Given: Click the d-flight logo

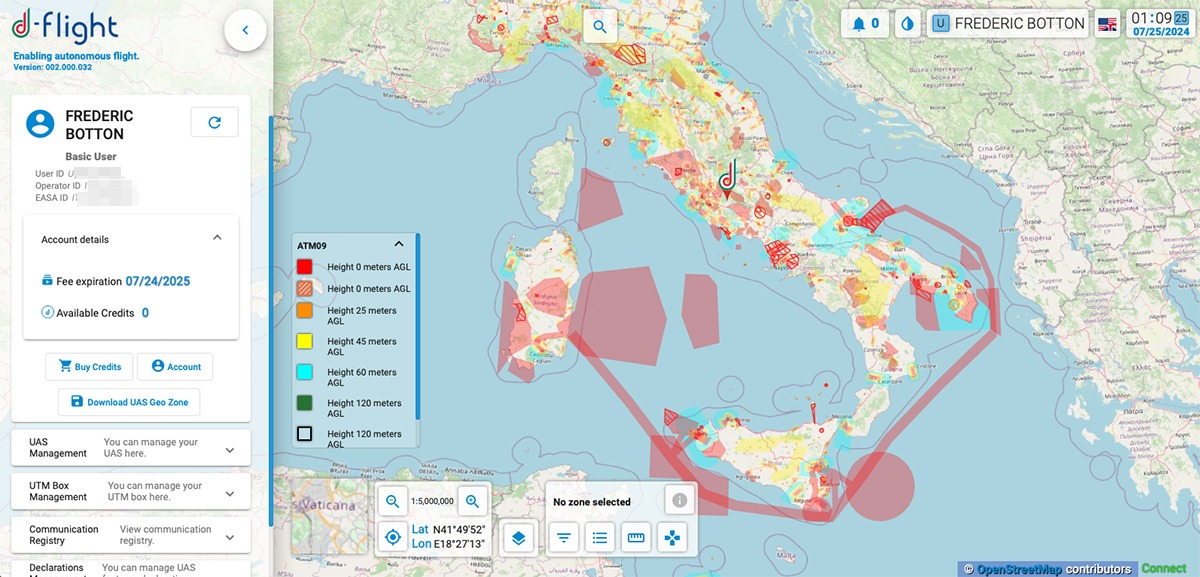Looking at the screenshot, I should (65, 27).
